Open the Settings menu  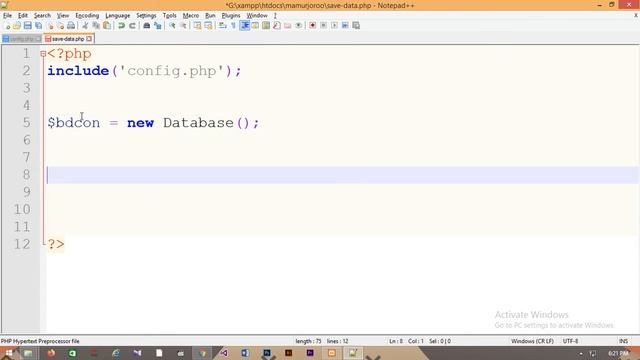point(146,16)
